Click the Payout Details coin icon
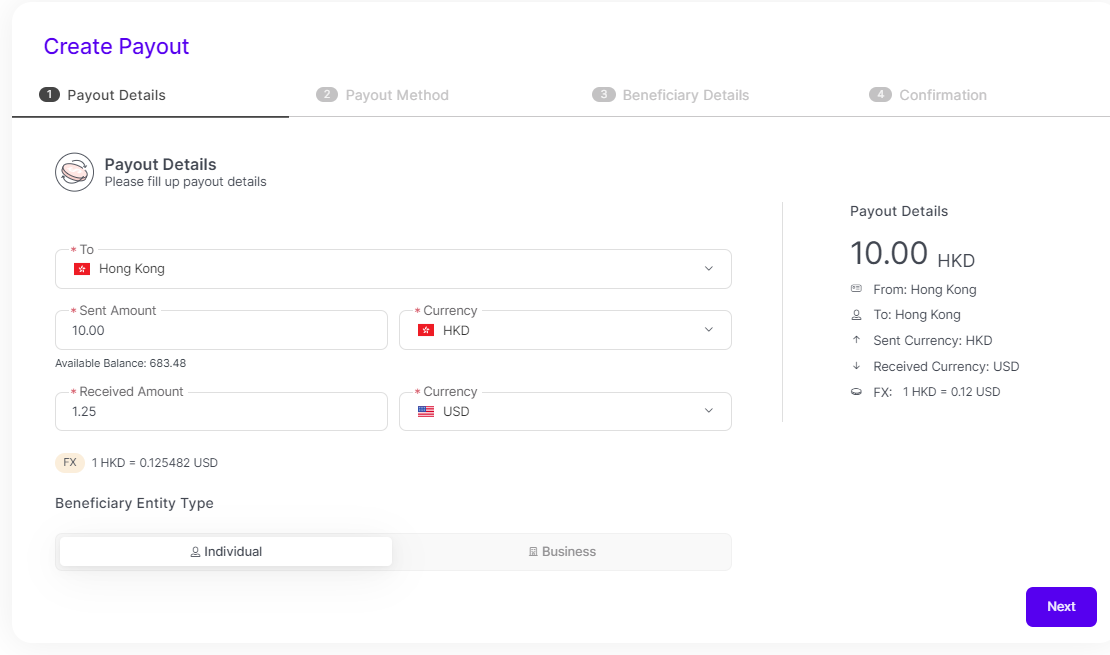 pos(74,172)
